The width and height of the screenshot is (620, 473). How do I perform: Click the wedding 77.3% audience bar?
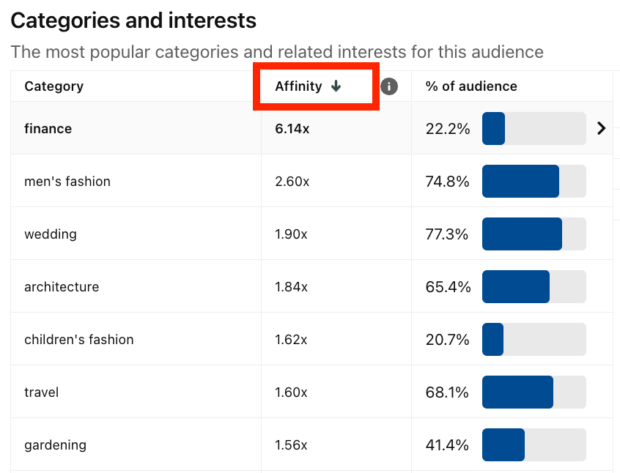[534, 234]
